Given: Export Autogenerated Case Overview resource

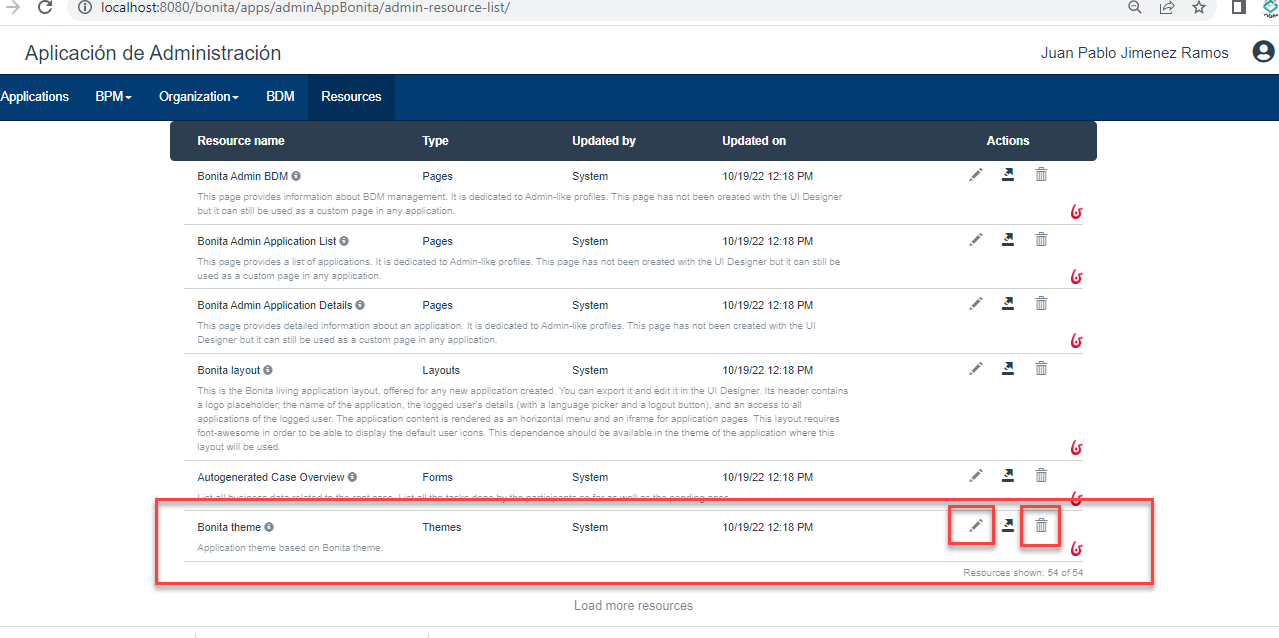Looking at the screenshot, I should tap(1008, 476).
